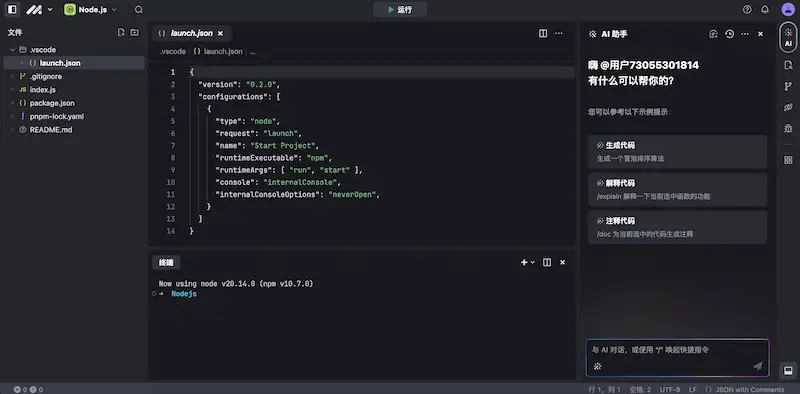This screenshot has width=800, height=394.
Task: Open source control branch icon in right sidebar
Action: [x=788, y=86]
